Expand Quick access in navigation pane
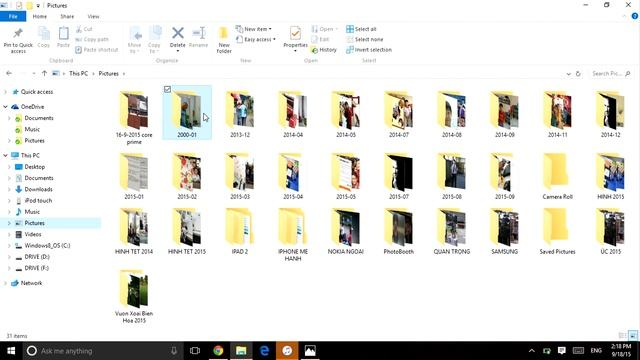 [x=5, y=92]
